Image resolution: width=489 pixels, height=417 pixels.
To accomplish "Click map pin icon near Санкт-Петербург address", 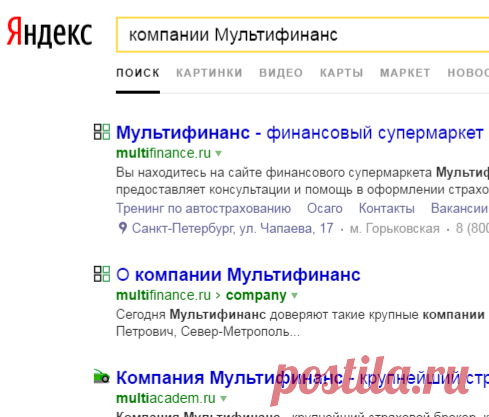I will (x=123, y=228).
